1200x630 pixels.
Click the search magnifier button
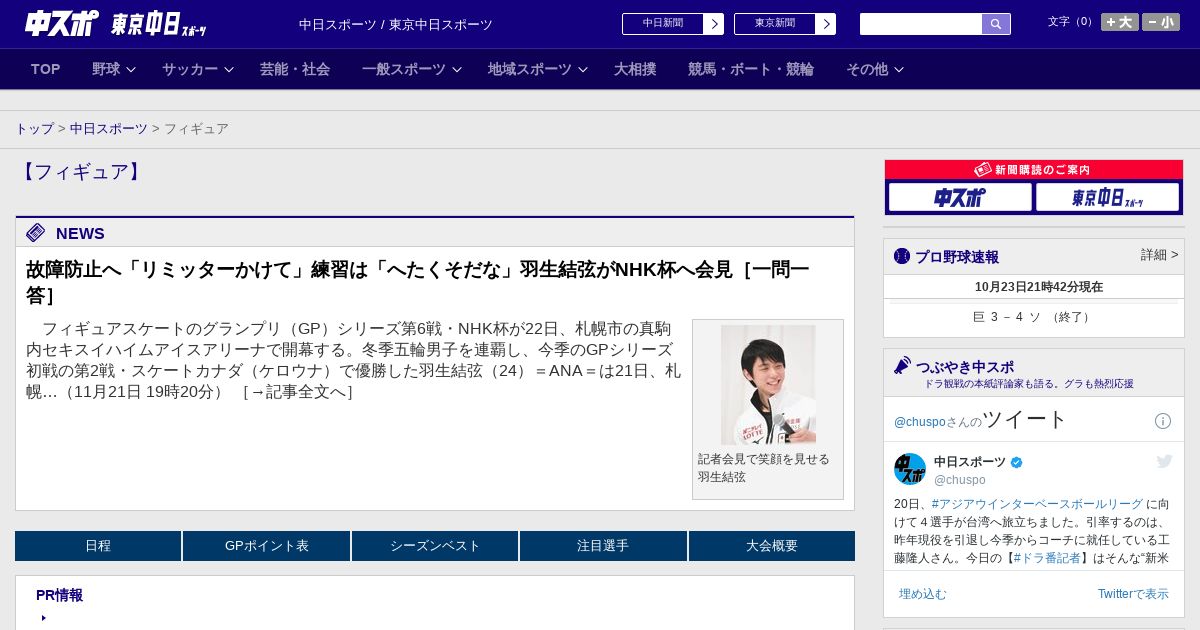click(x=995, y=24)
